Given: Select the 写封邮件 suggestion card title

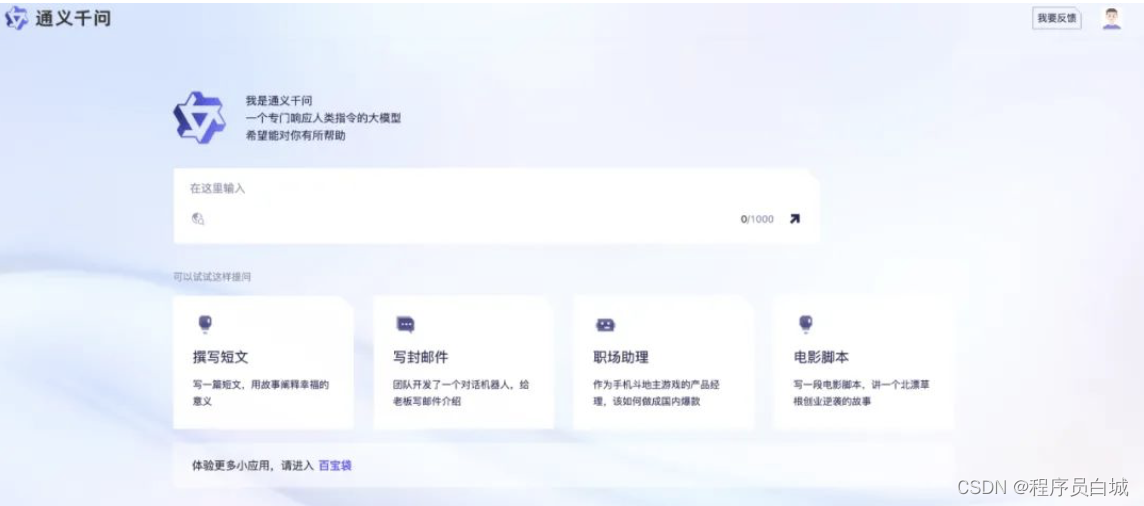Looking at the screenshot, I should coord(420,357).
